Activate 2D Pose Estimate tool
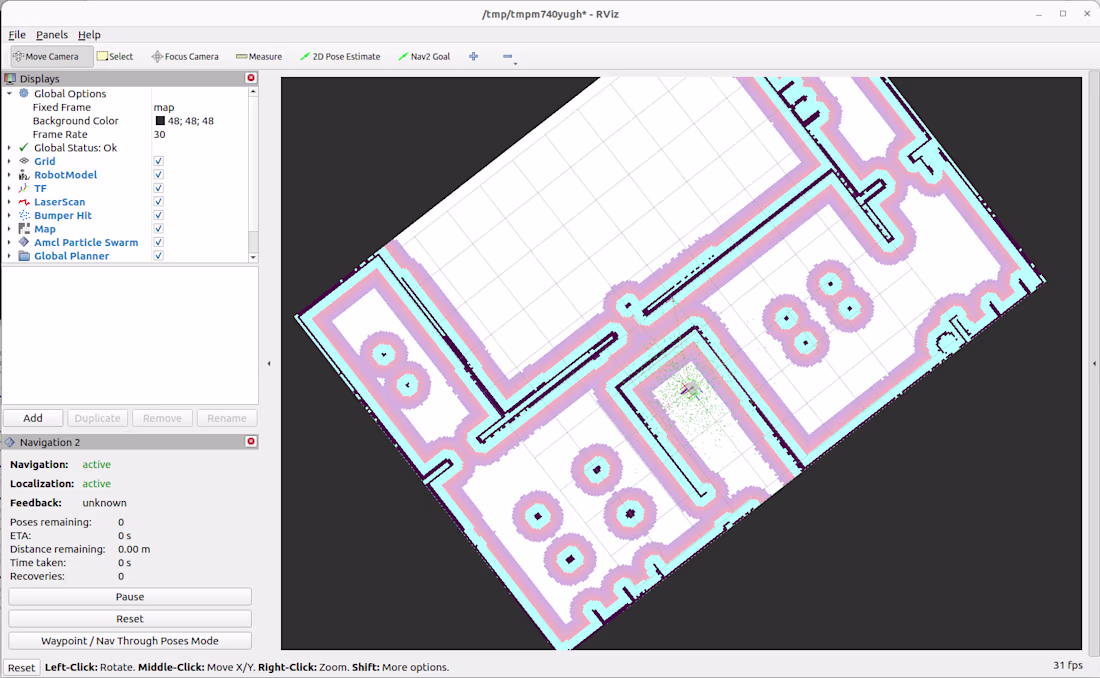The width and height of the screenshot is (1100, 678). [x=340, y=57]
